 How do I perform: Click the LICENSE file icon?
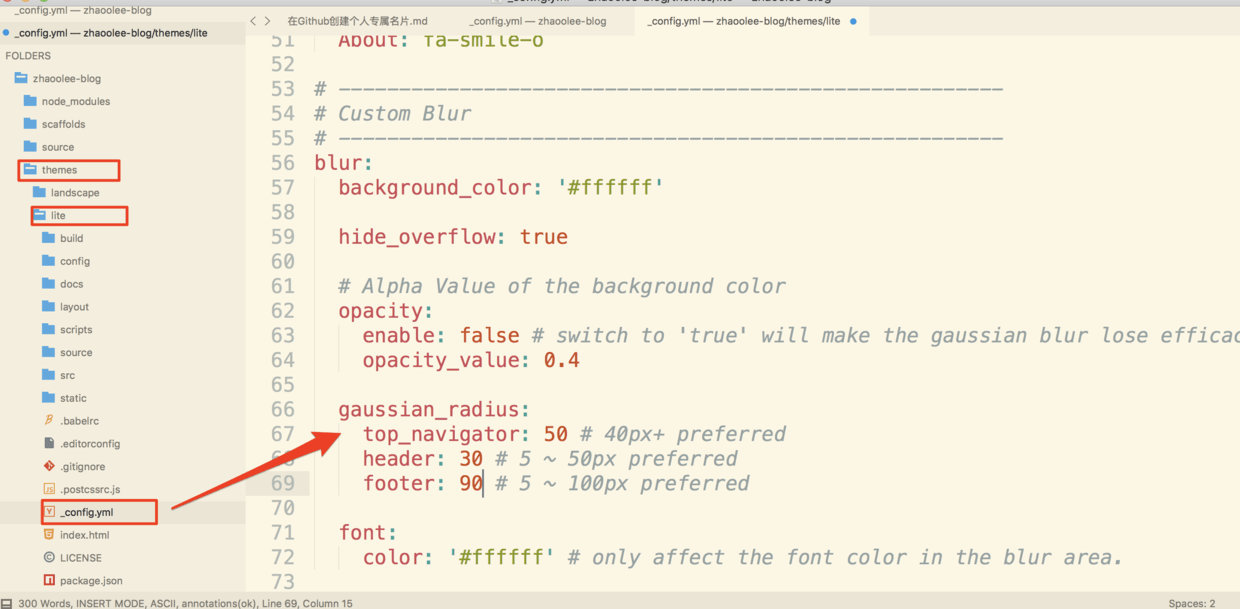click(49, 558)
